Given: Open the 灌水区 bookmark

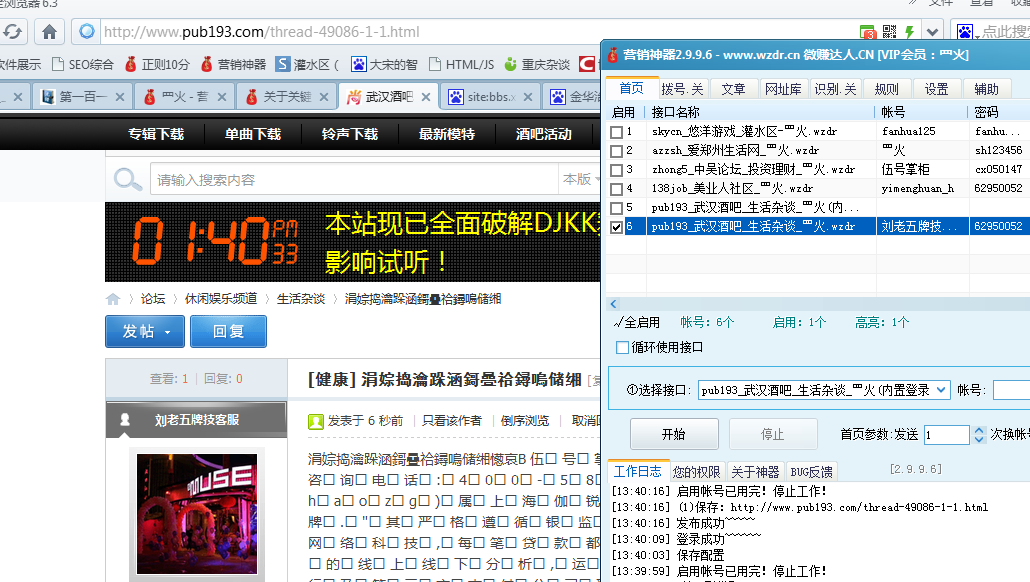Looking at the screenshot, I should [312, 64].
